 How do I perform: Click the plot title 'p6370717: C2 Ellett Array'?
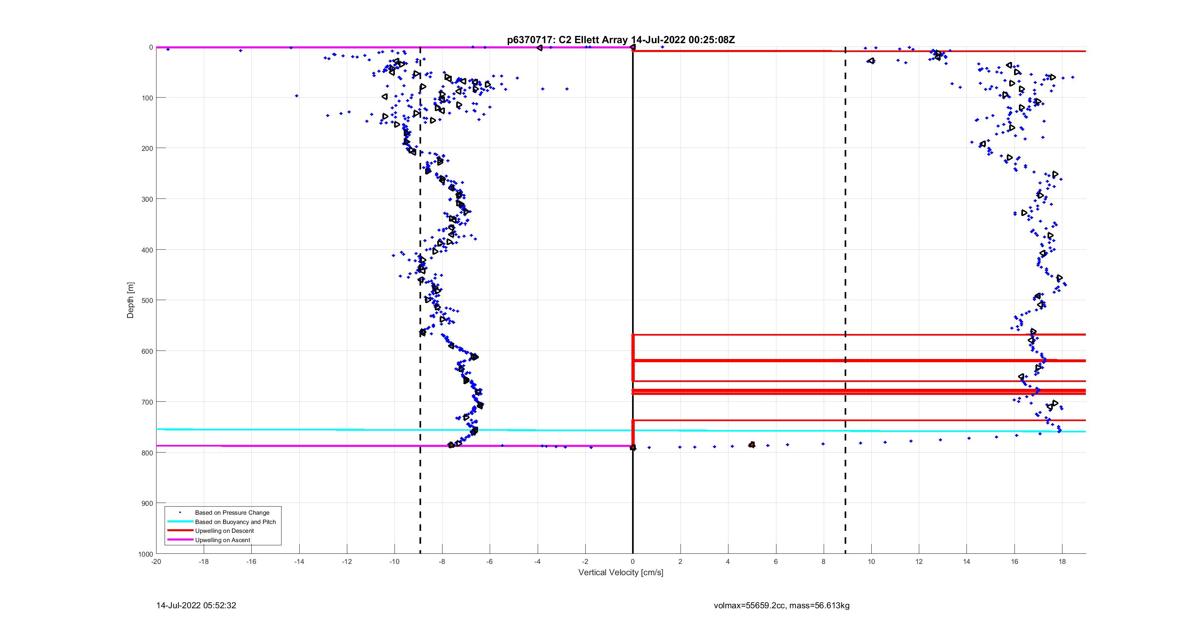click(567, 40)
